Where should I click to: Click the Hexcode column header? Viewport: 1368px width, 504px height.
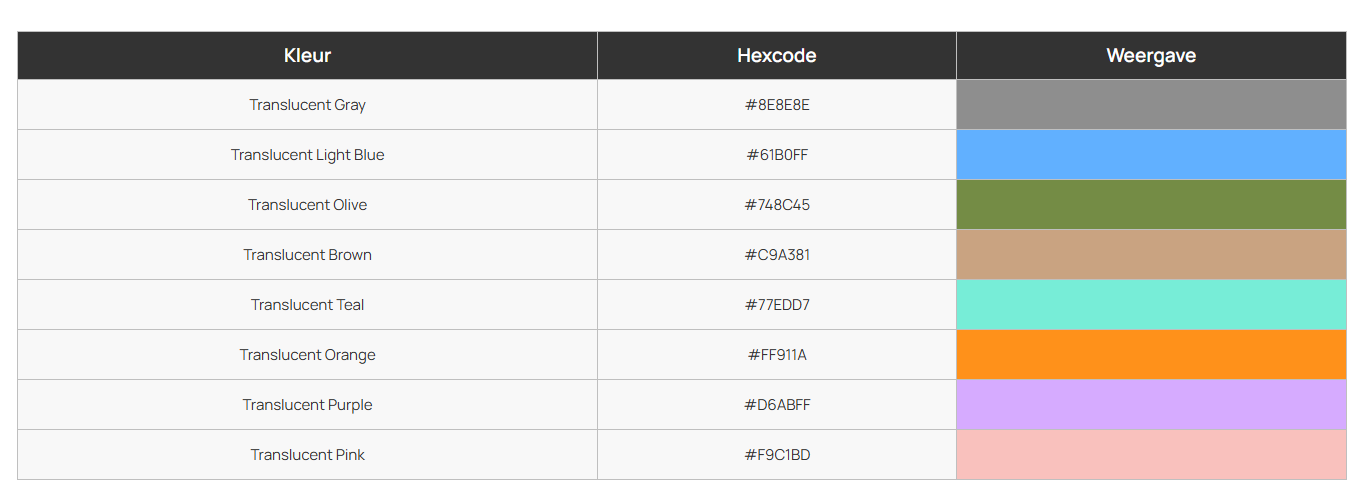(x=777, y=56)
